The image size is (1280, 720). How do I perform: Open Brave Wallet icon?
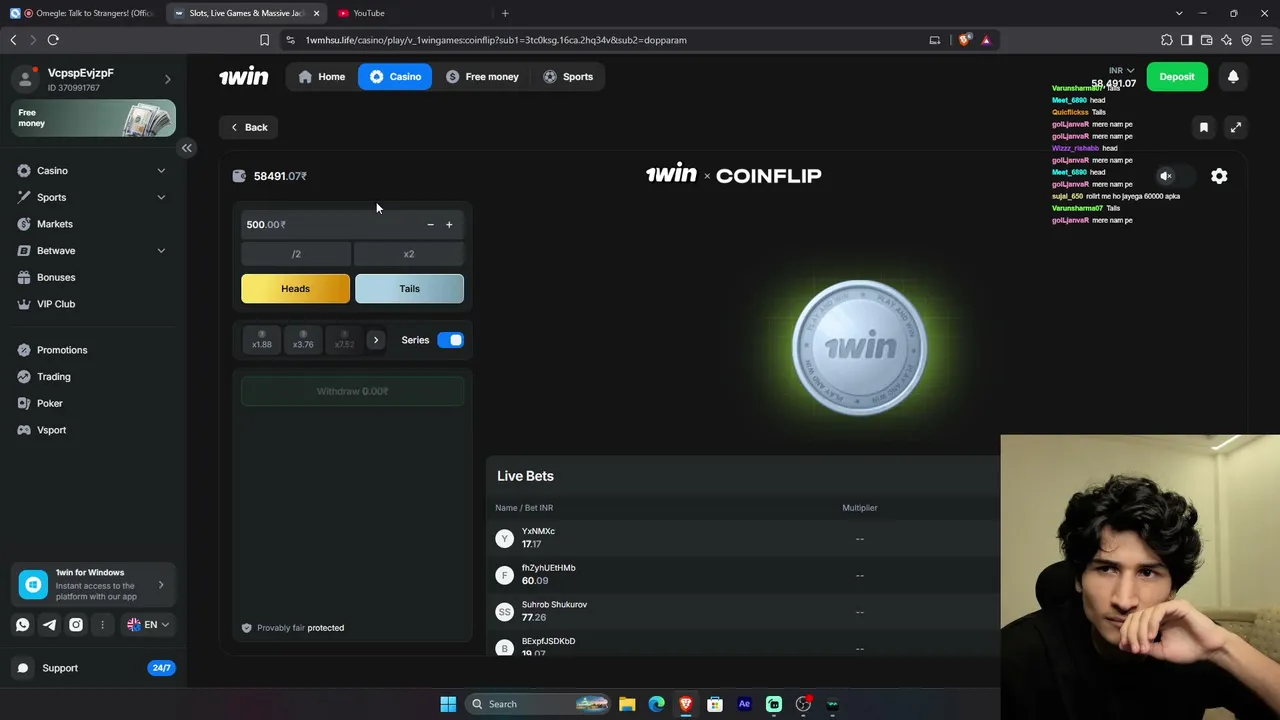tap(1206, 40)
